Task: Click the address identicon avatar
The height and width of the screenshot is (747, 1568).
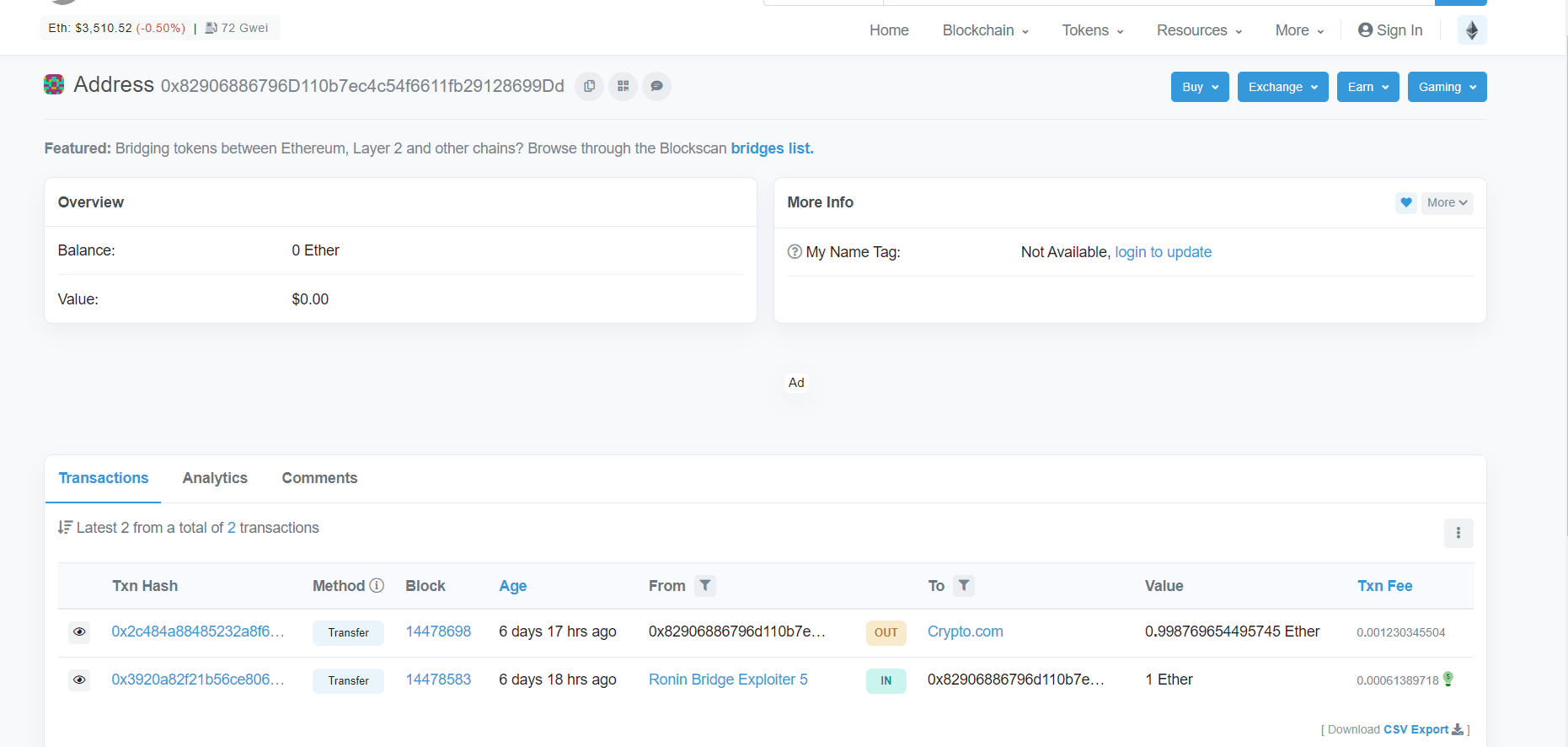Action: 54,84
